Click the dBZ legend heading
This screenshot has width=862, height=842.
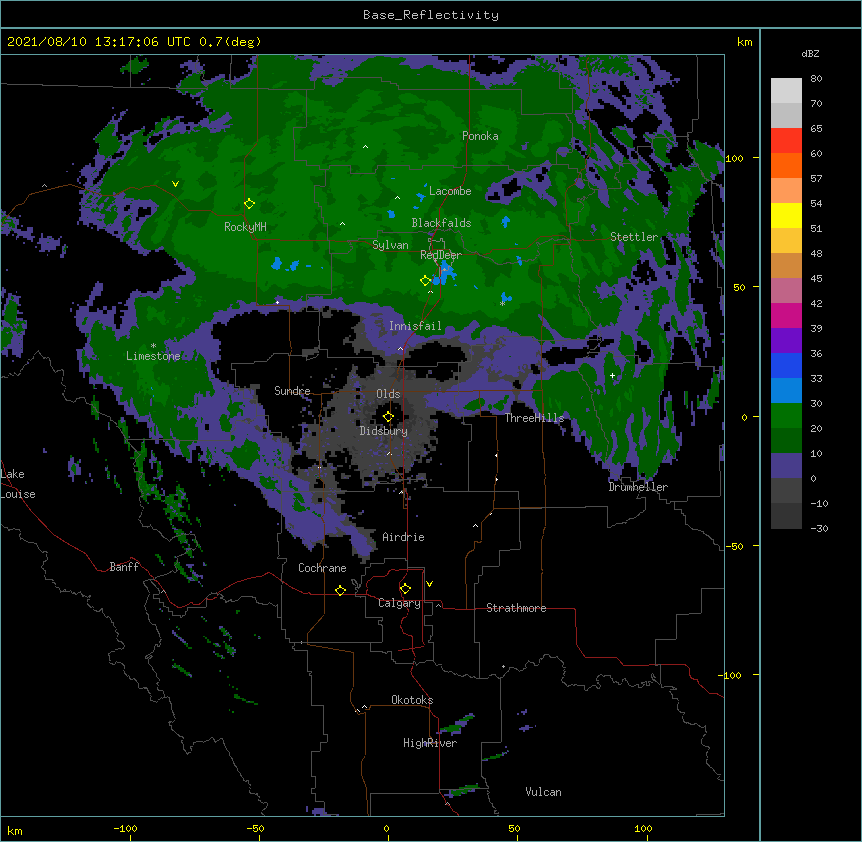pyautogui.click(x=810, y=53)
